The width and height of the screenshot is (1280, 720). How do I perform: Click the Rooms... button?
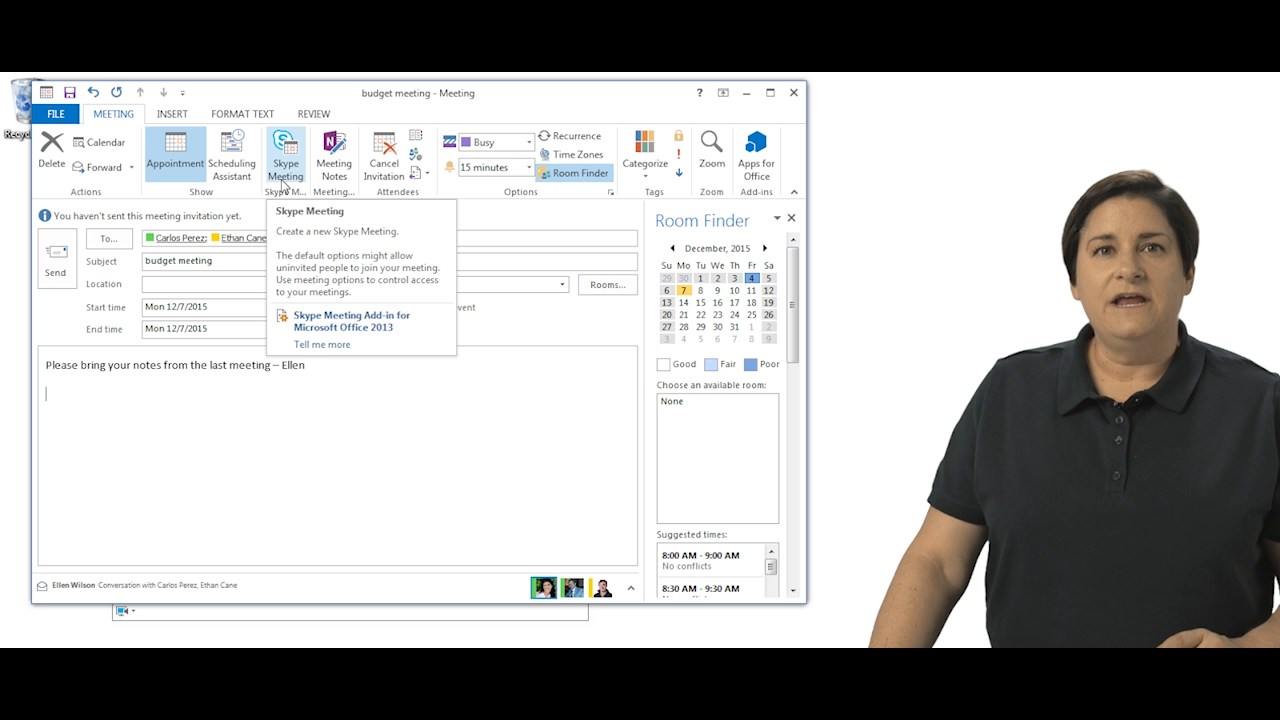pyautogui.click(x=607, y=285)
